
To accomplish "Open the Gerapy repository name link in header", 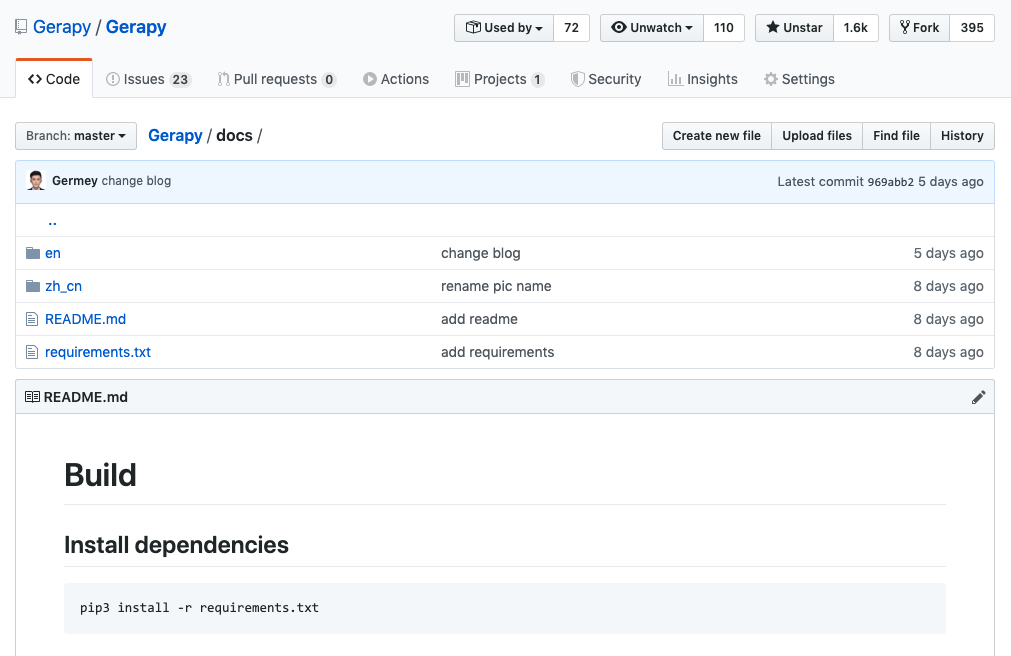I will 136,27.
